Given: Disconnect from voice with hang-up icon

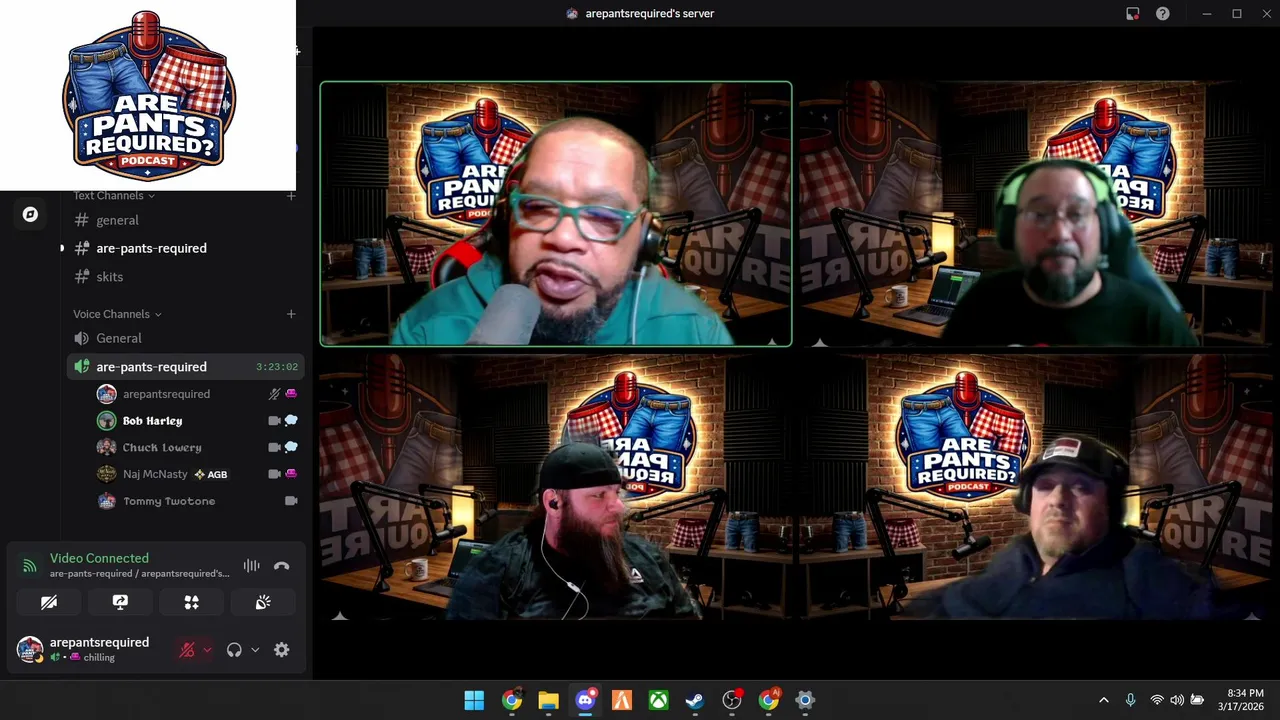Looking at the screenshot, I should pos(282,566).
